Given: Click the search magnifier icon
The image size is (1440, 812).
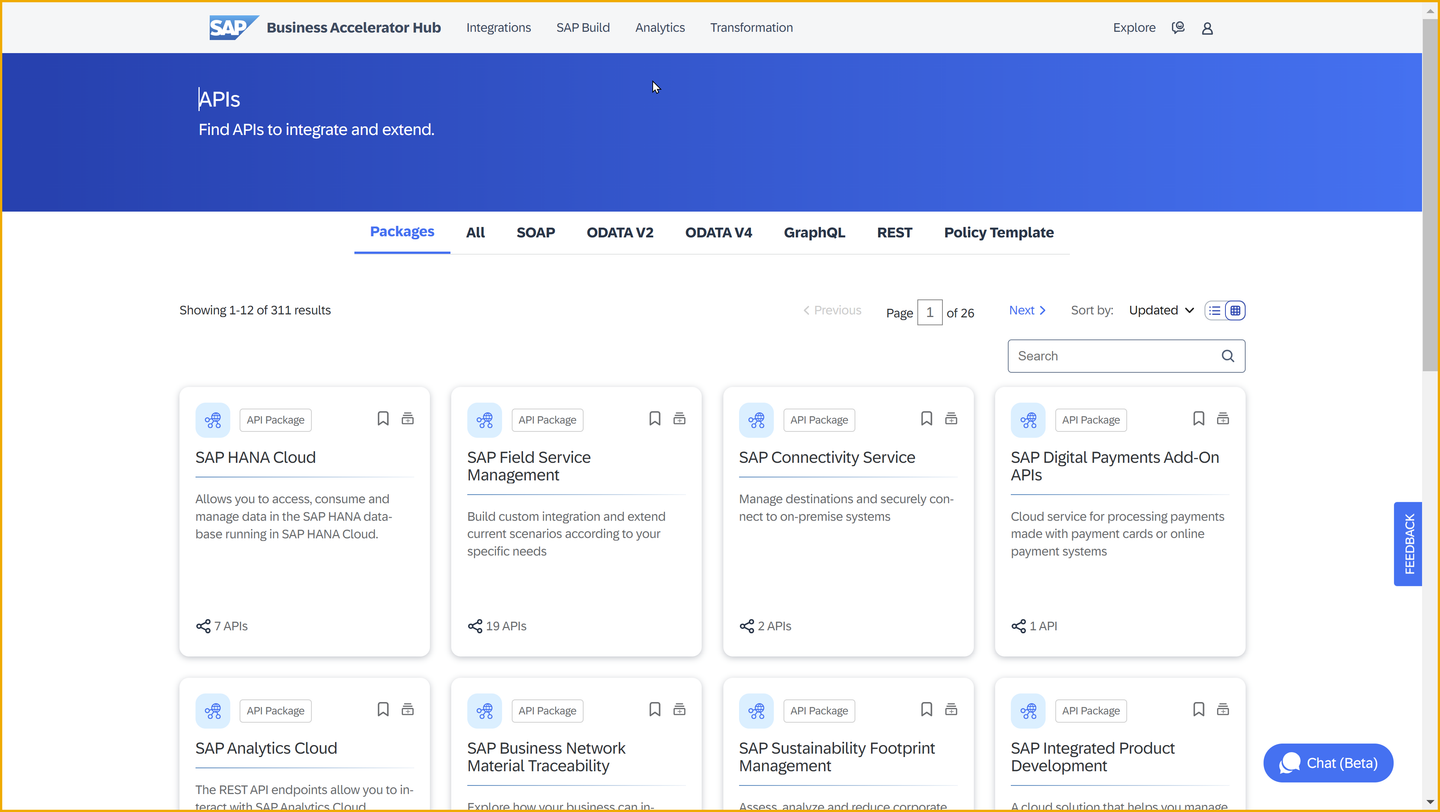Looking at the screenshot, I should pos(1228,356).
